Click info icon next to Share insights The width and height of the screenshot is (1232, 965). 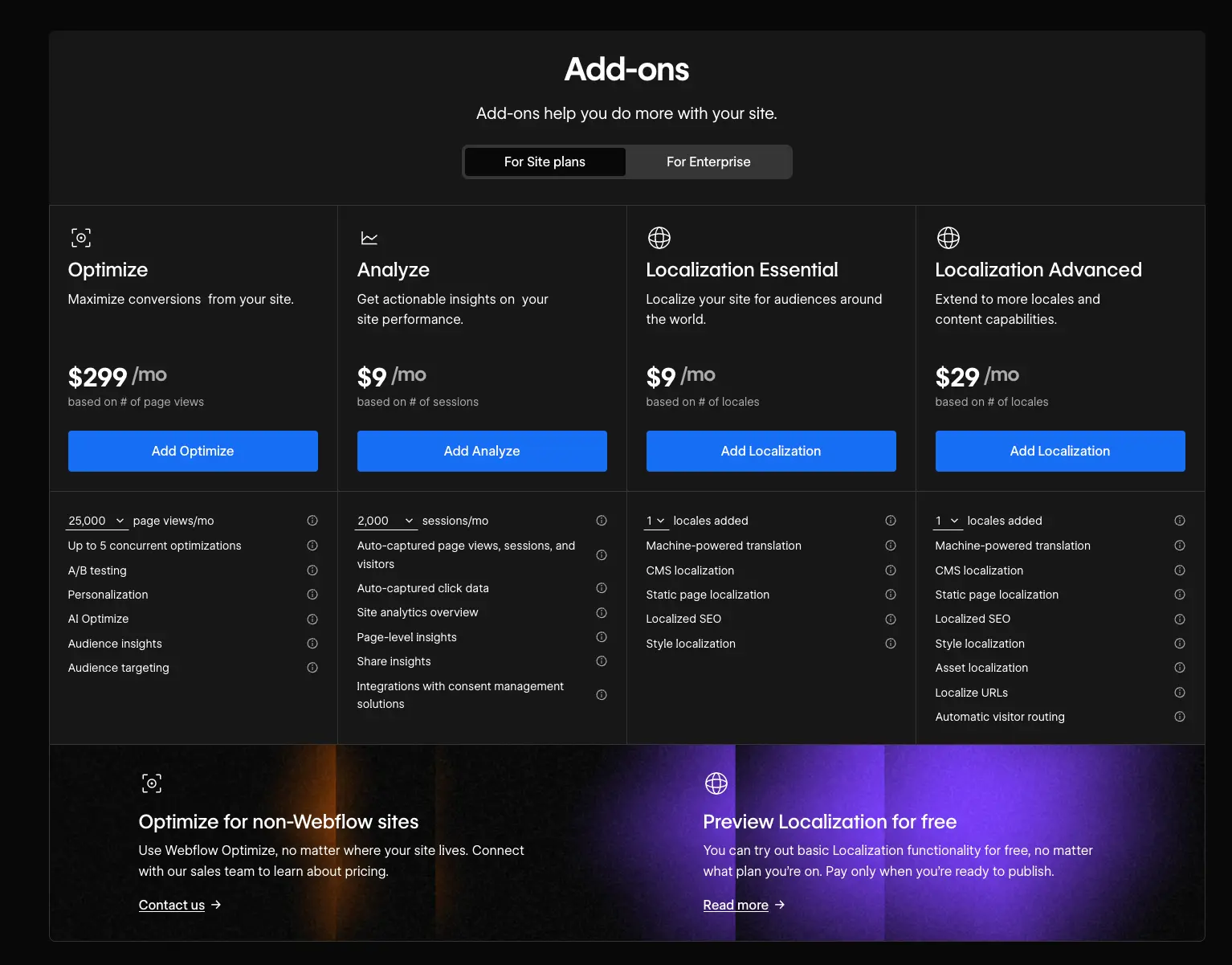[x=602, y=661]
